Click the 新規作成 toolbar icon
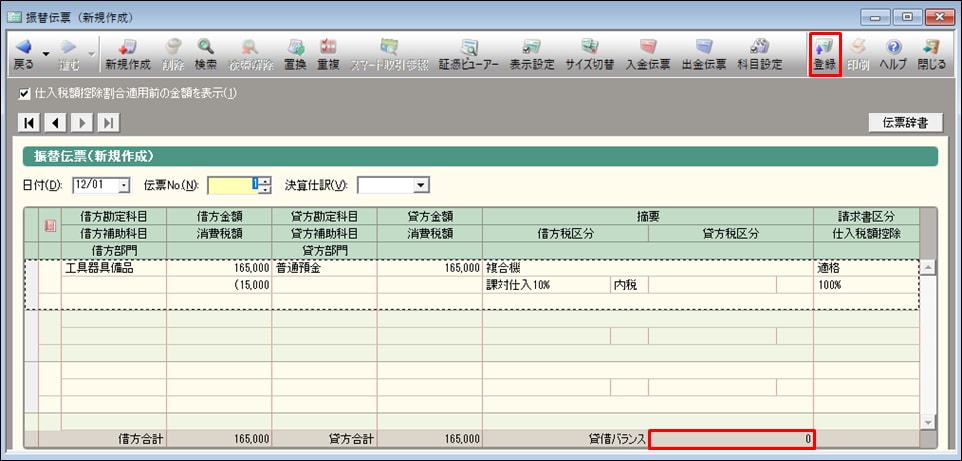 tap(128, 54)
